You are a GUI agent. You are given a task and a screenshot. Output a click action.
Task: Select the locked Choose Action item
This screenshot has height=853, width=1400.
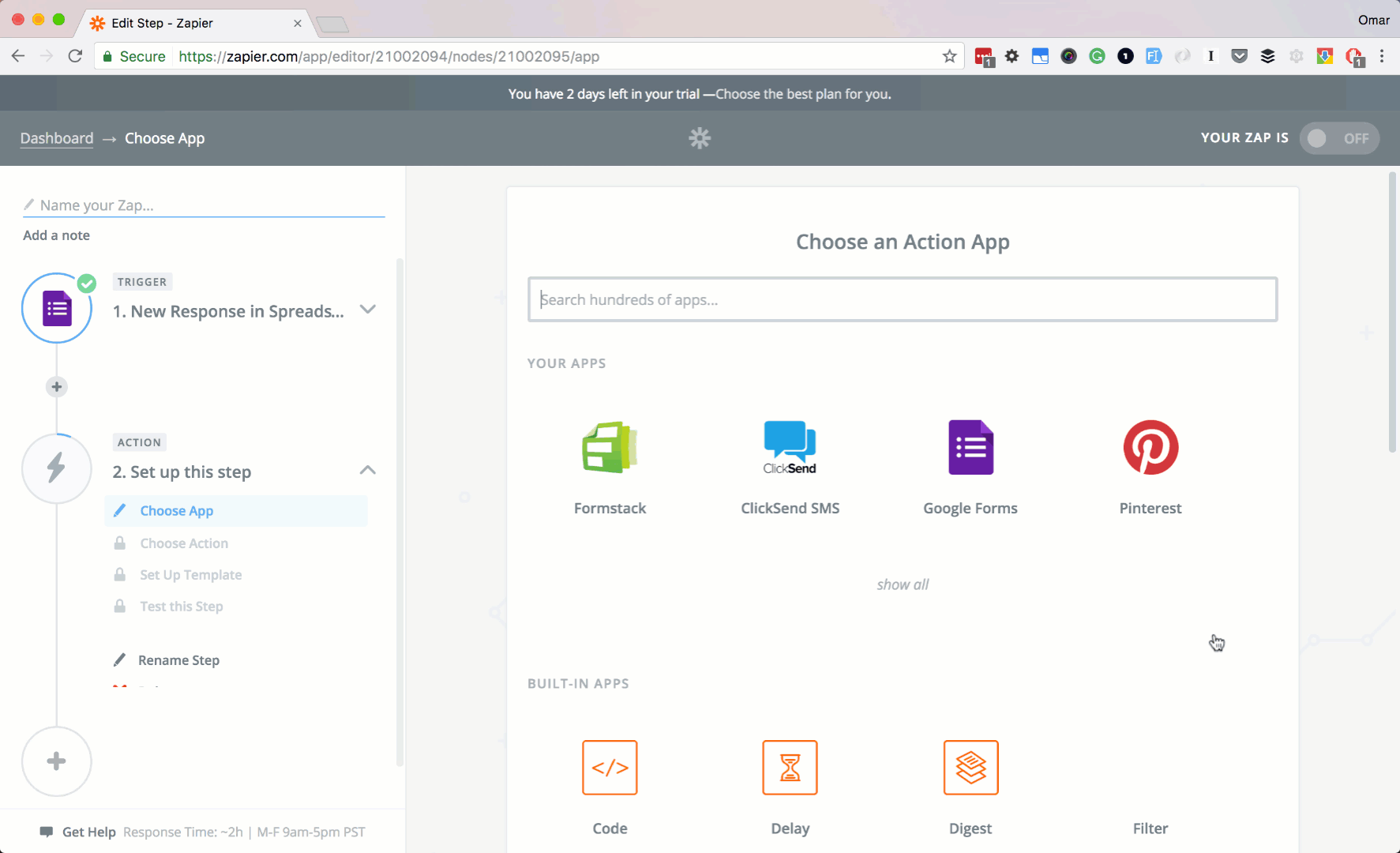(x=184, y=543)
